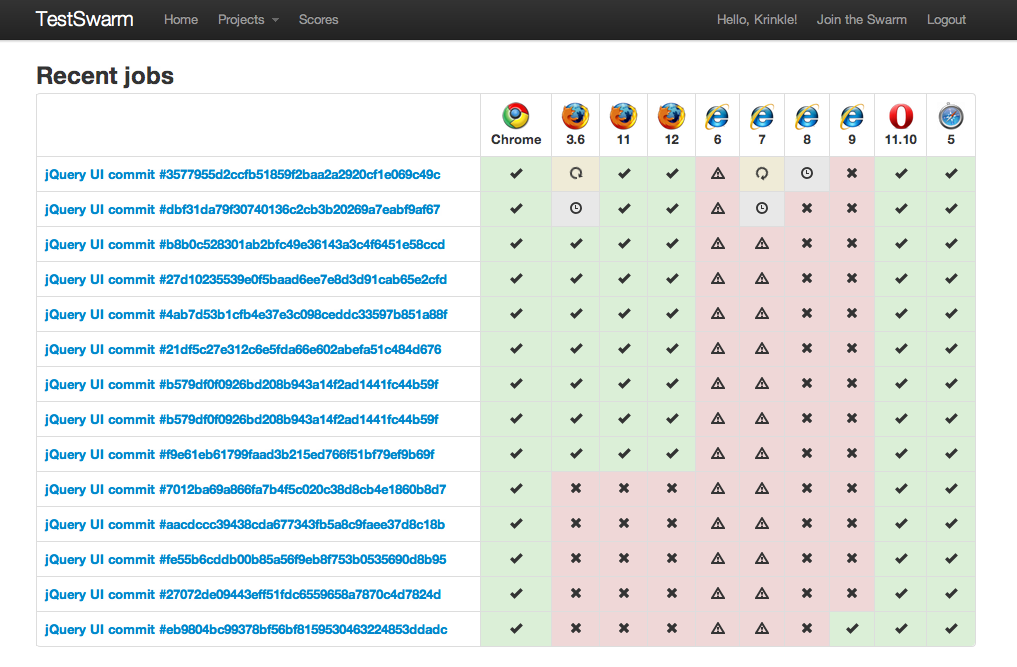Open jQuery UI commit #7012ba69a866 job
Image resolution: width=1017 pixels, height=667 pixels.
point(245,490)
